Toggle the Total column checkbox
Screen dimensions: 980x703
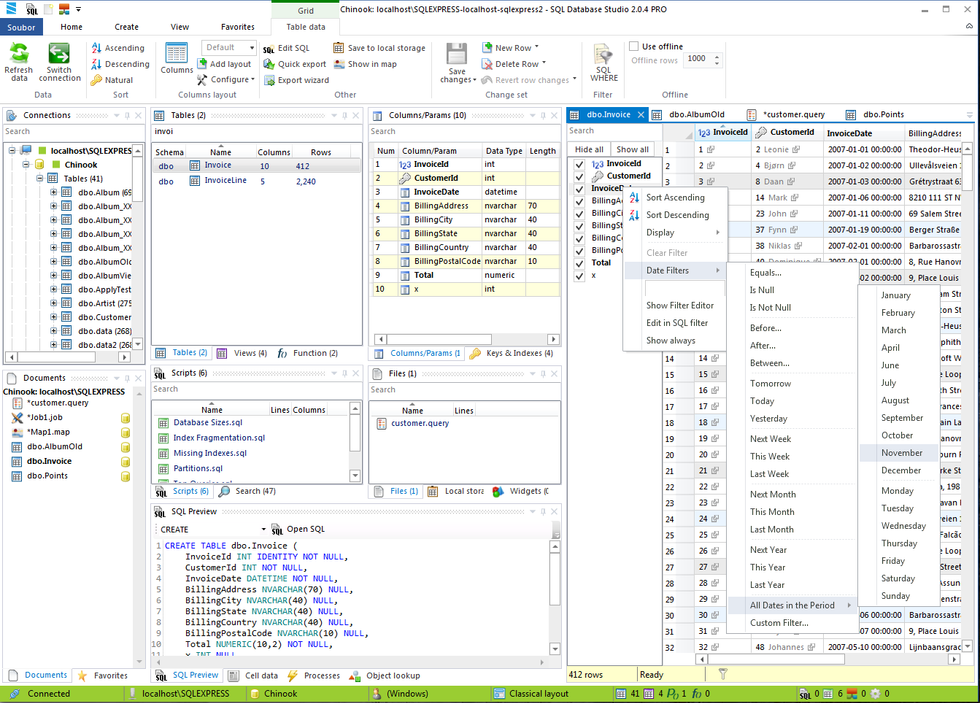(x=579, y=262)
